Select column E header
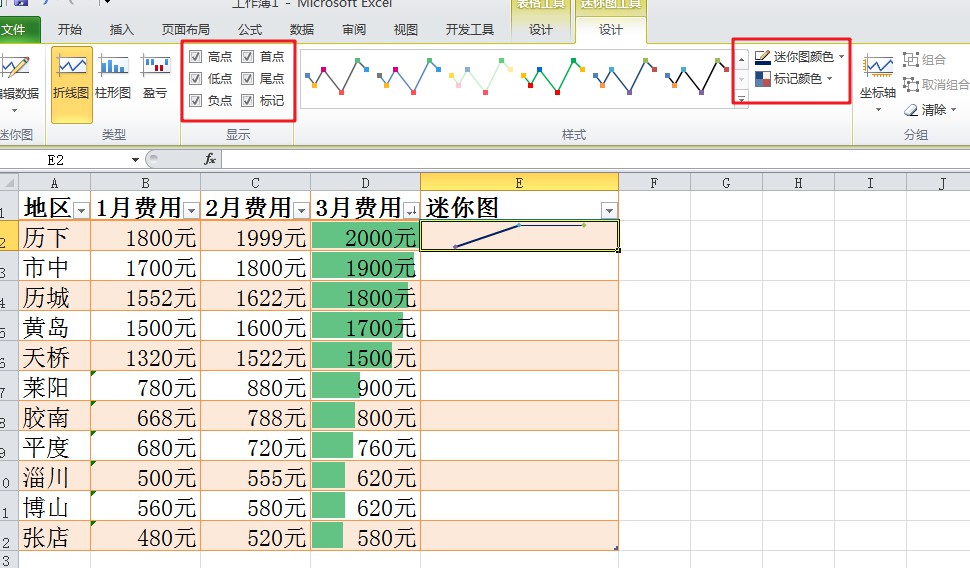970x568 pixels. pos(519,183)
